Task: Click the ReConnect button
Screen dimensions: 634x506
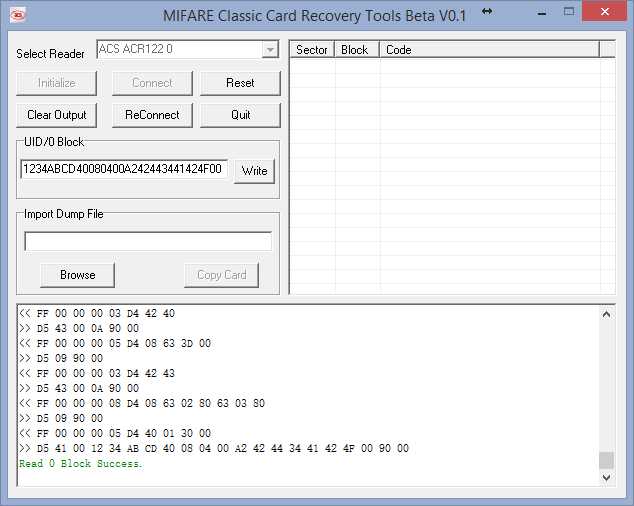Action: click(152, 115)
